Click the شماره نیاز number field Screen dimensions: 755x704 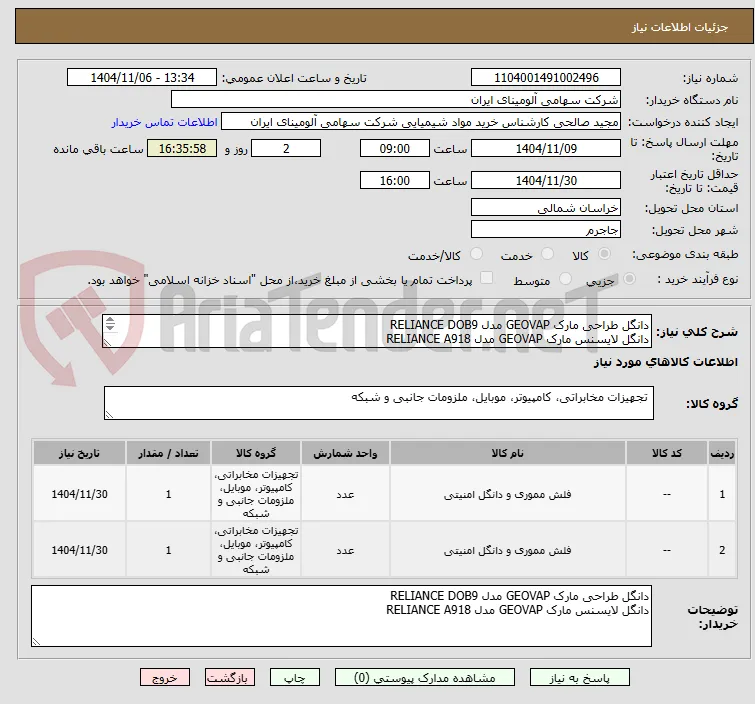coord(546,78)
